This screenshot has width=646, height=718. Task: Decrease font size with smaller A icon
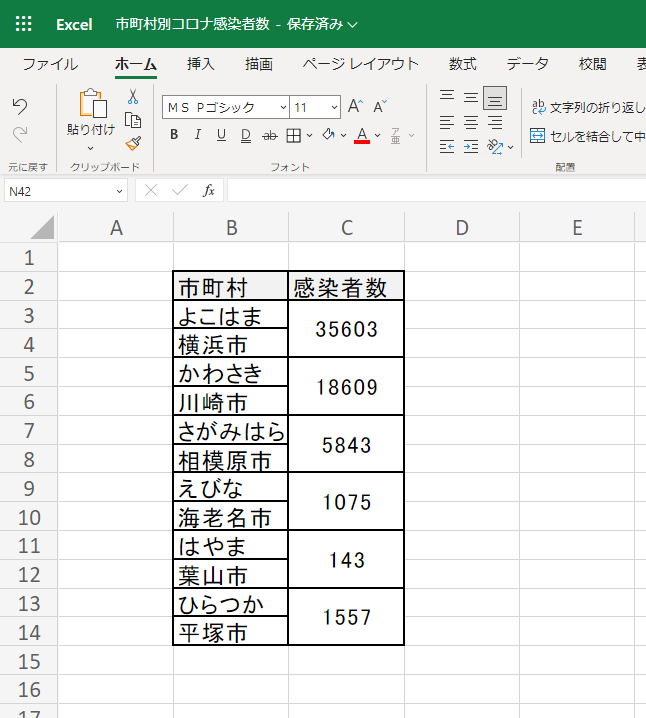coord(380,107)
